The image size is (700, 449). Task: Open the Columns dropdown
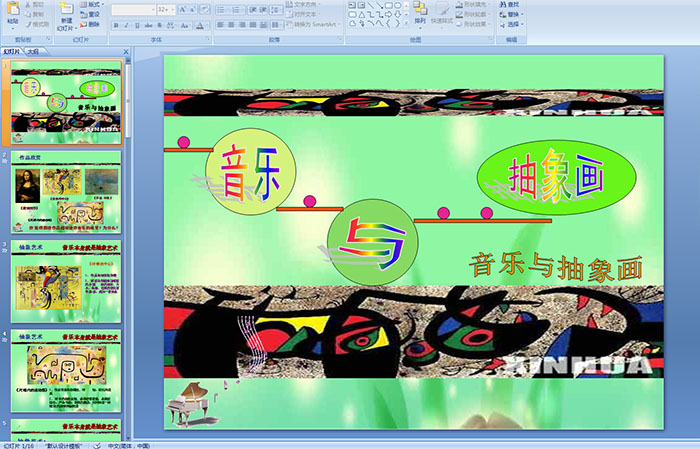pyautogui.click(x=277, y=25)
